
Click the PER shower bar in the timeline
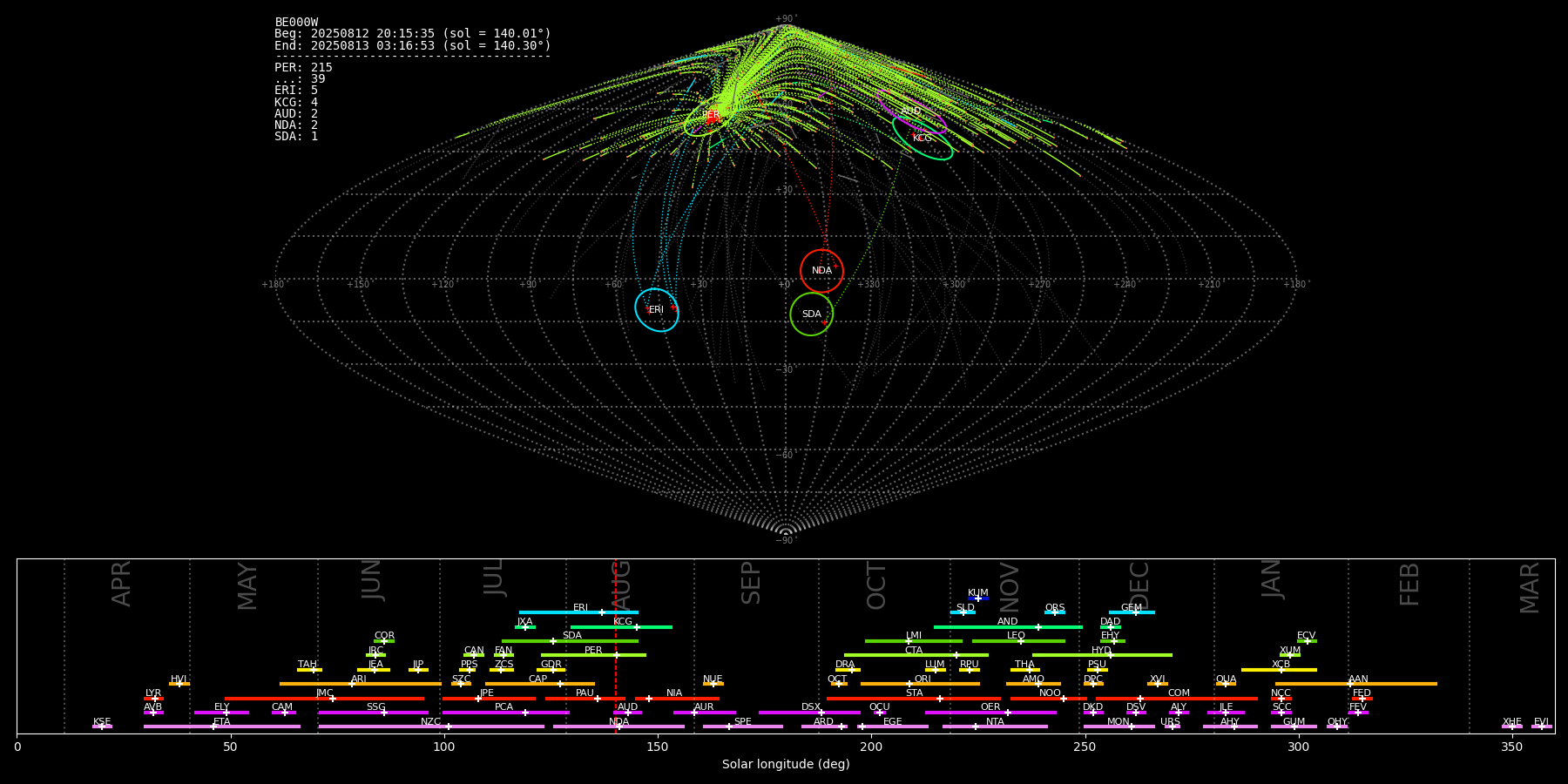pyautogui.click(x=593, y=655)
